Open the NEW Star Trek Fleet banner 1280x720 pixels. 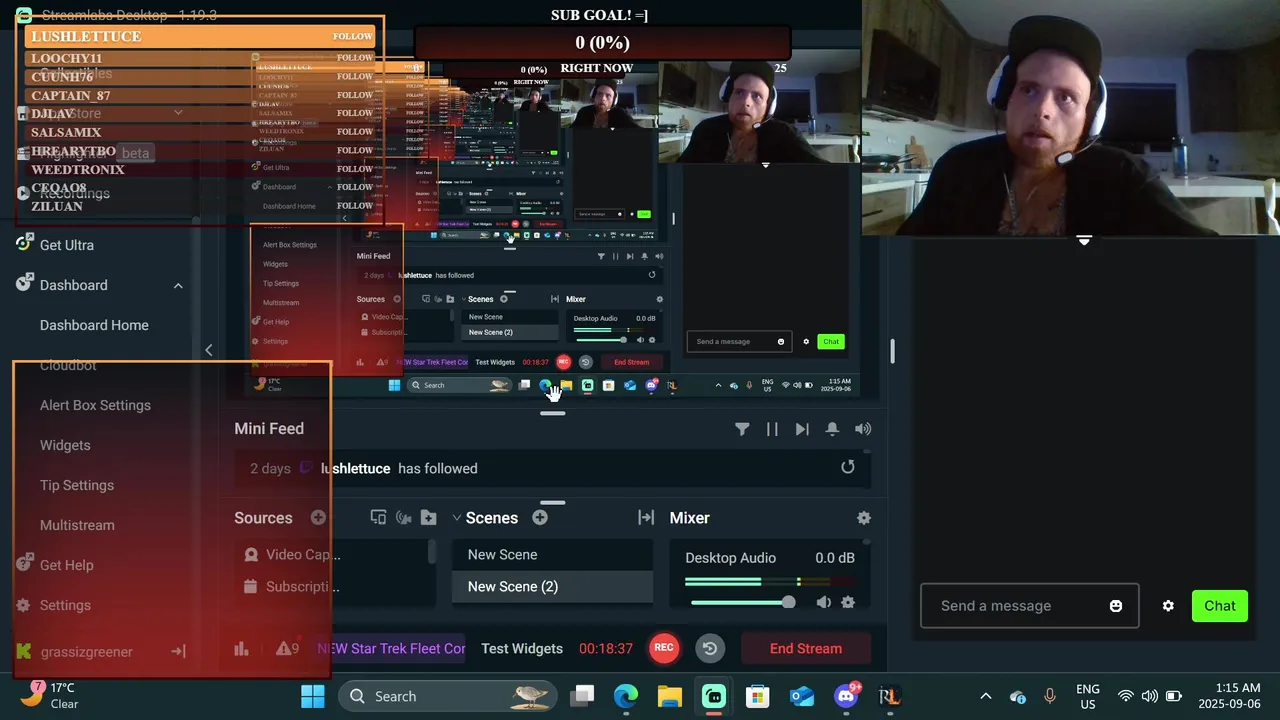pyautogui.click(x=391, y=648)
